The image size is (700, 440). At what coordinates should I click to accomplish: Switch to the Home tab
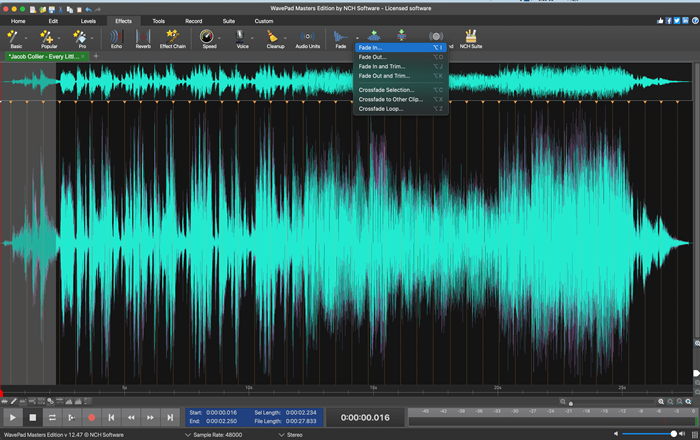pos(18,21)
